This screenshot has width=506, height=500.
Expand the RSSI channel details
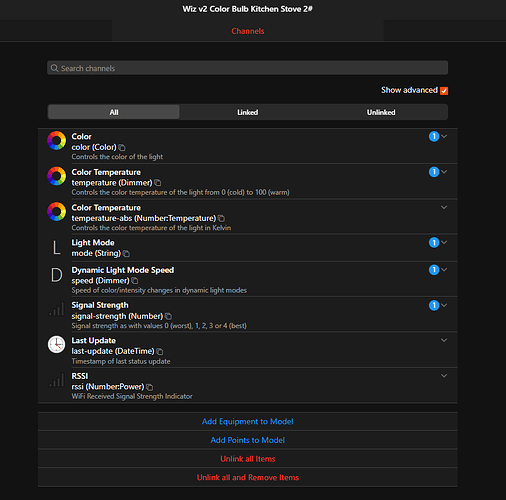coord(444,376)
